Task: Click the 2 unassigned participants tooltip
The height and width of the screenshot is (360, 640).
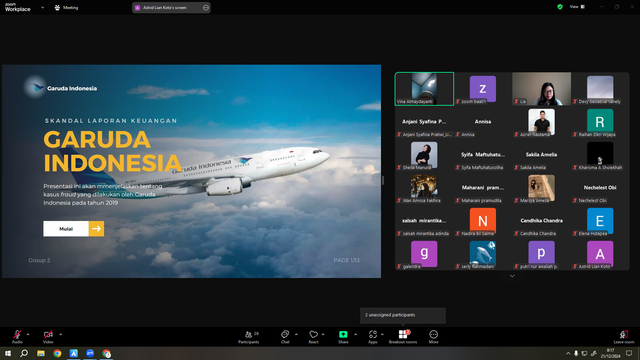Action: click(x=403, y=316)
